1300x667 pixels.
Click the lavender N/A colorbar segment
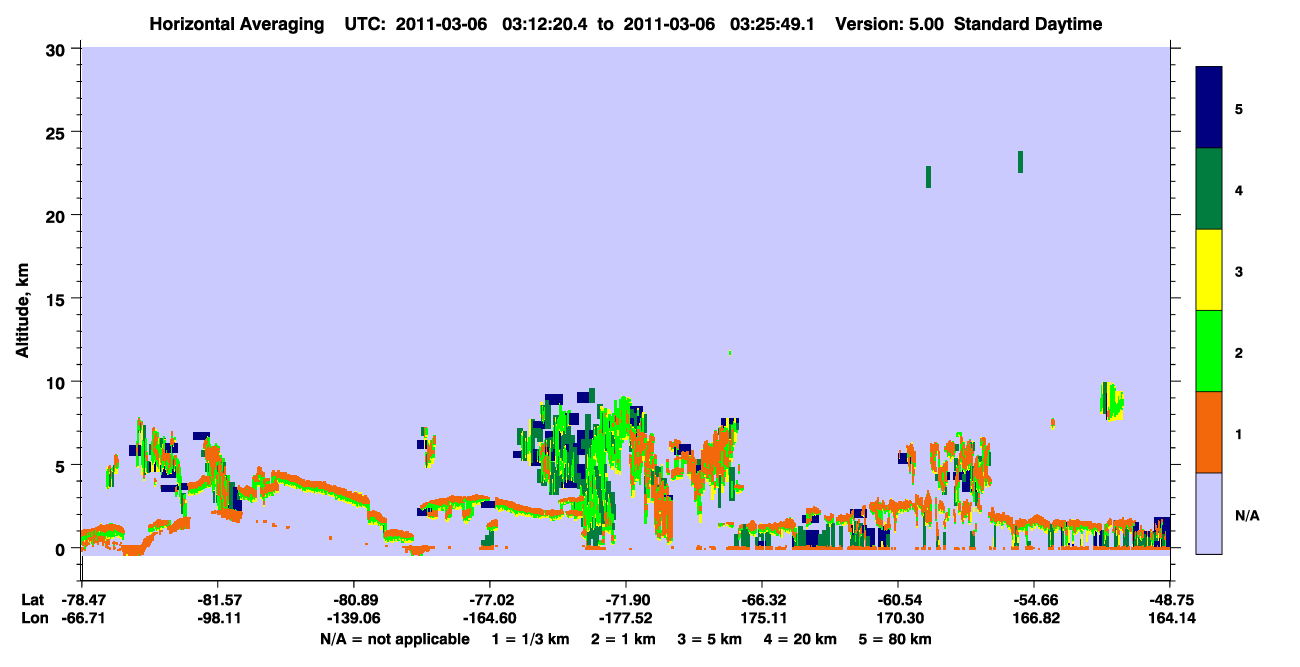(1209, 513)
